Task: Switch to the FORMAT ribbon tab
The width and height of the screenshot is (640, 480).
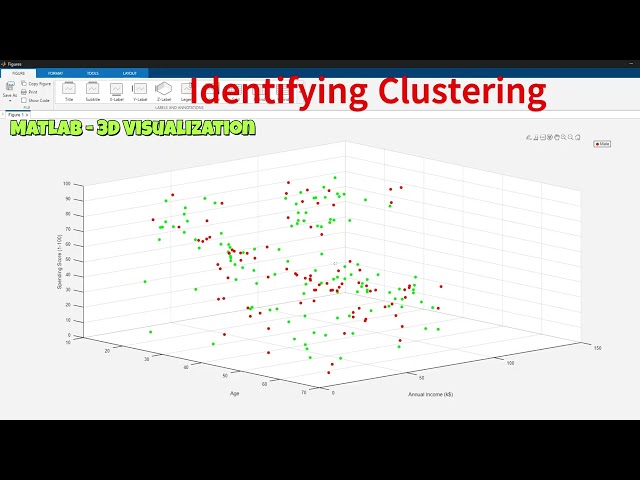Action: click(56, 73)
